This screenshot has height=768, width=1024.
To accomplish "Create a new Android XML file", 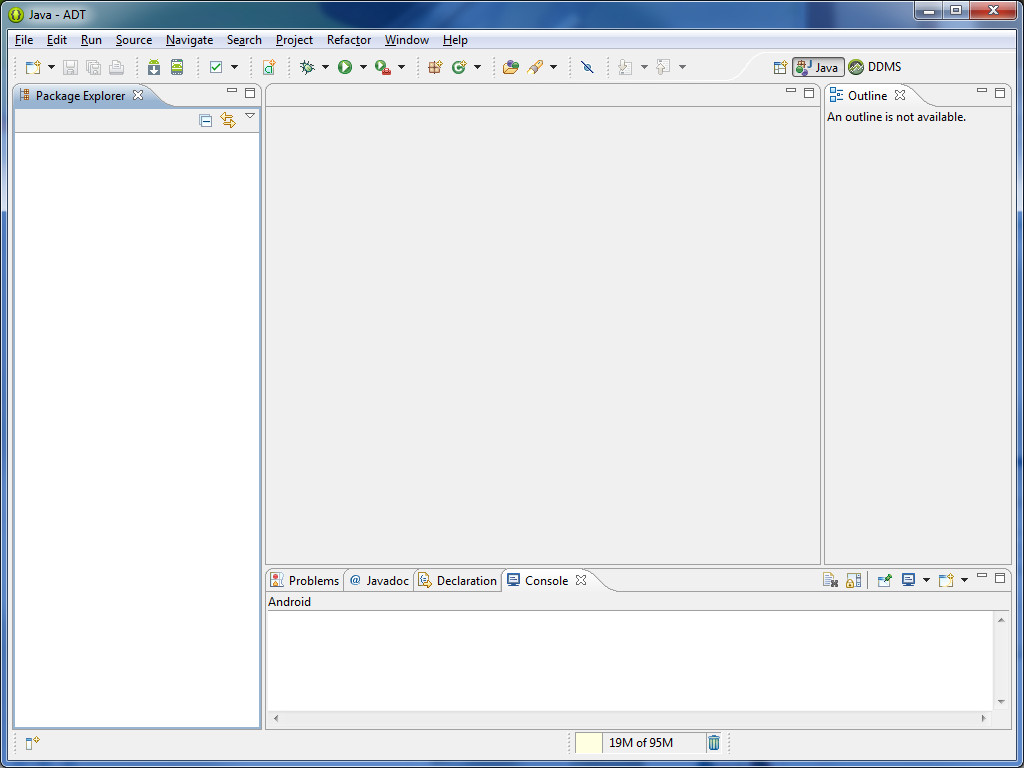I will (269, 67).
